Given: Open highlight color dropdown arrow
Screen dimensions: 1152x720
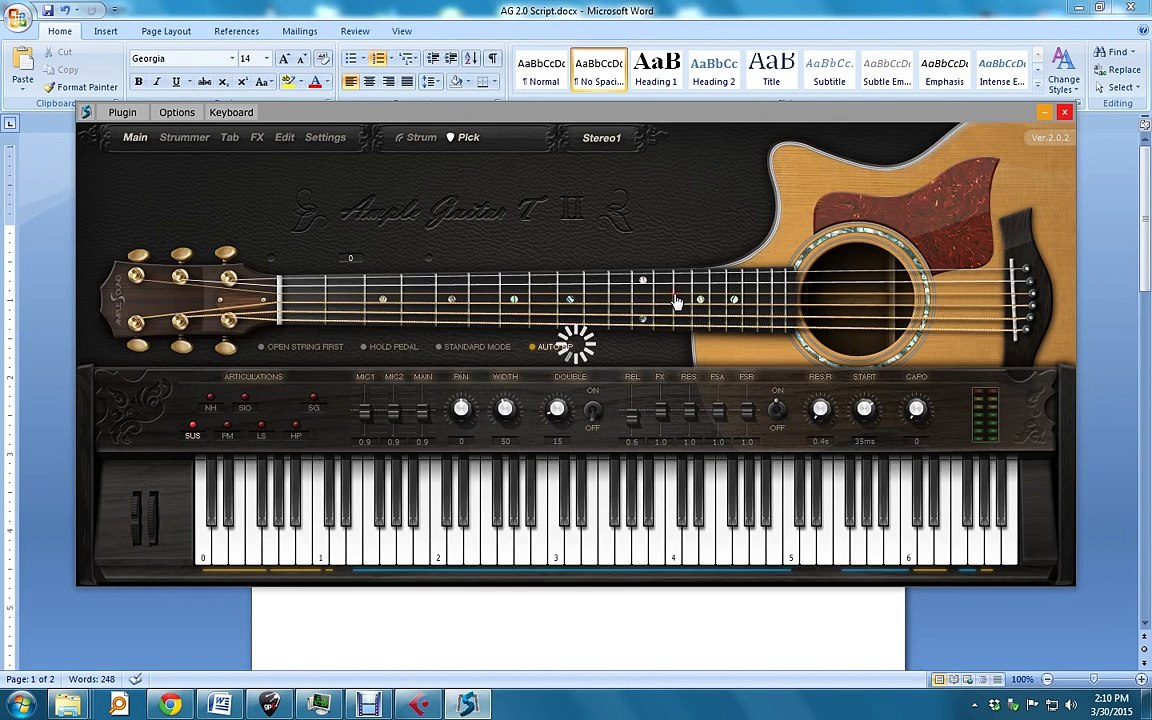Looking at the screenshot, I should point(302,82).
